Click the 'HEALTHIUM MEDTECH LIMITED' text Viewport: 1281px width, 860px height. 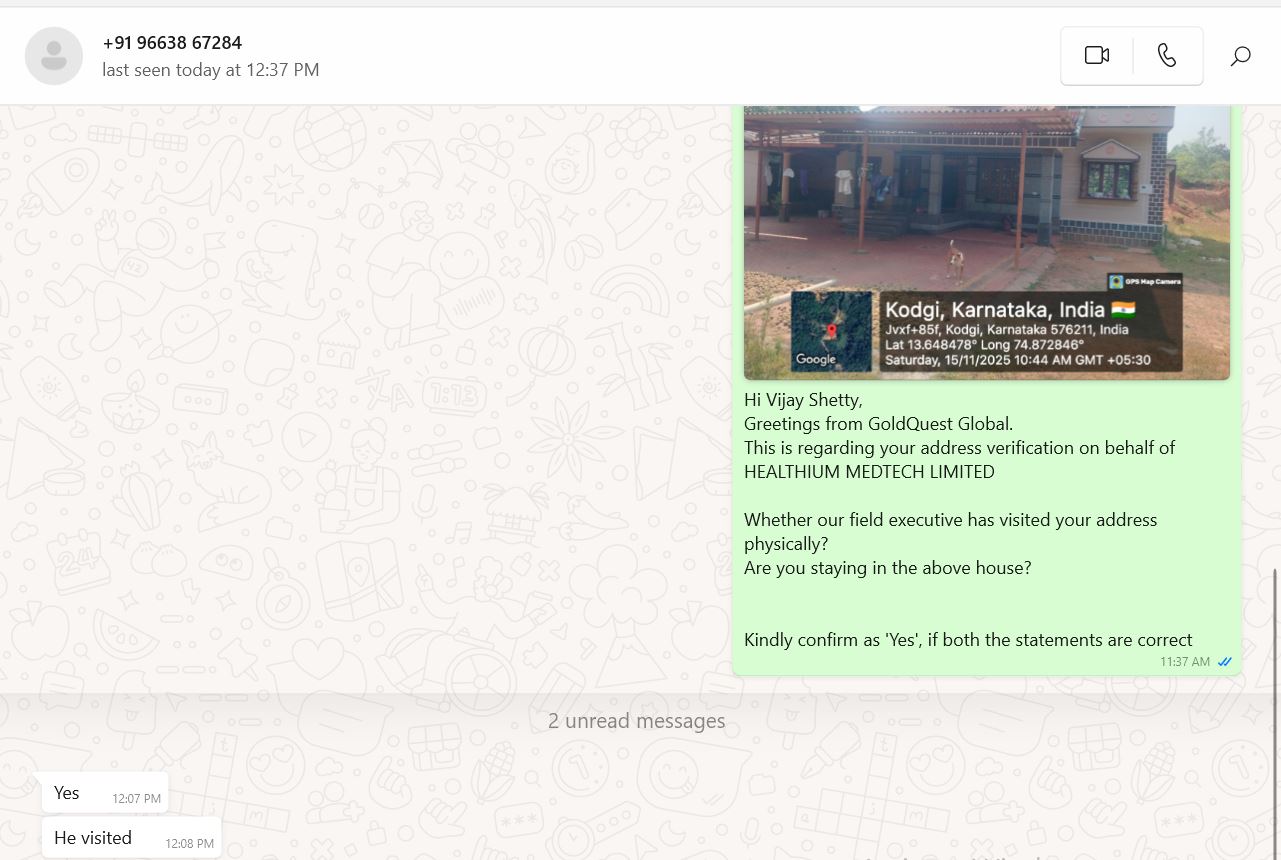pyautogui.click(x=869, y=472)
